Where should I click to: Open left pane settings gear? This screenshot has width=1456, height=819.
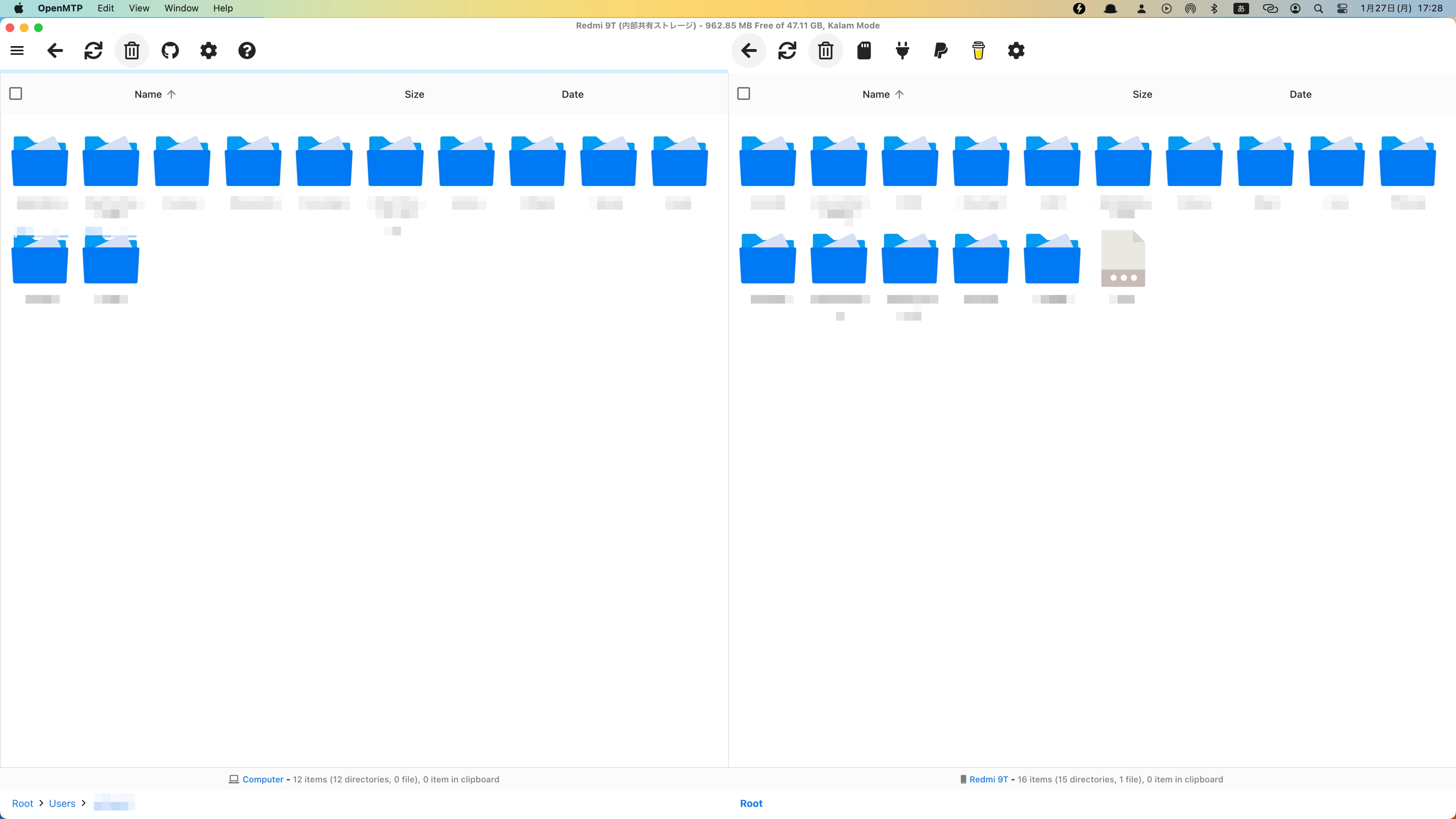(x=209, y=51)
